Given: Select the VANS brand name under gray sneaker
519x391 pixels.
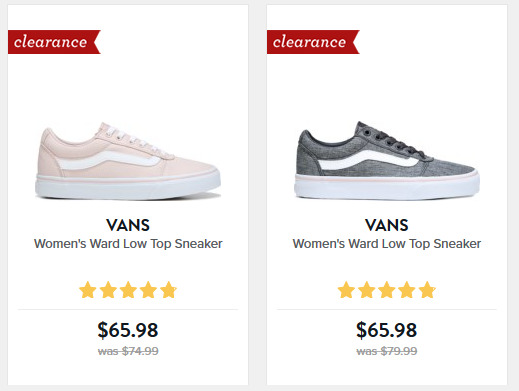Looking at the screenshot, I should point(387,225).
